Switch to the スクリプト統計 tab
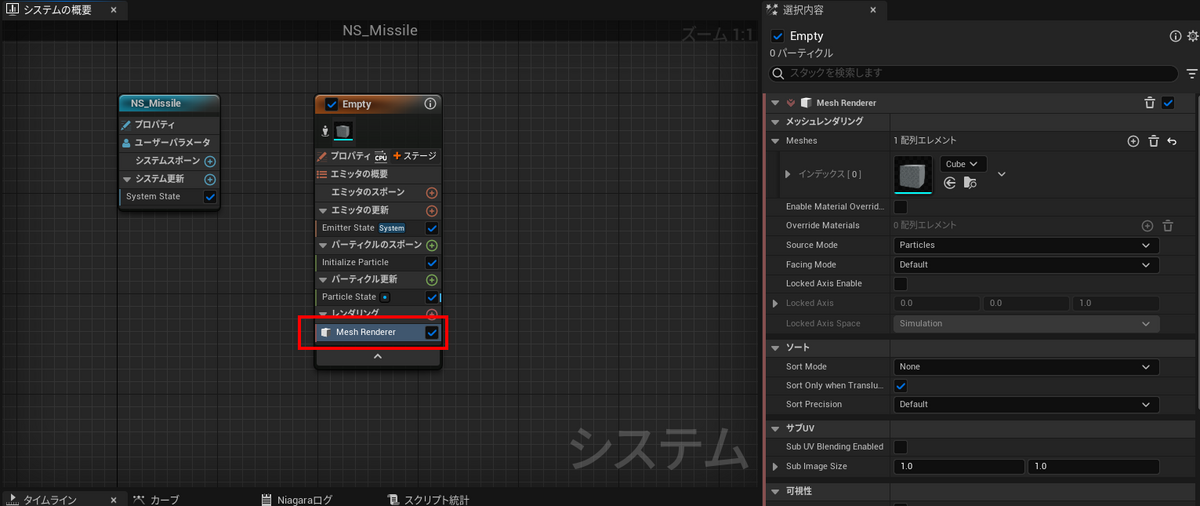Viewport: 1200px width, 506px height. click(x=430, y=500)
